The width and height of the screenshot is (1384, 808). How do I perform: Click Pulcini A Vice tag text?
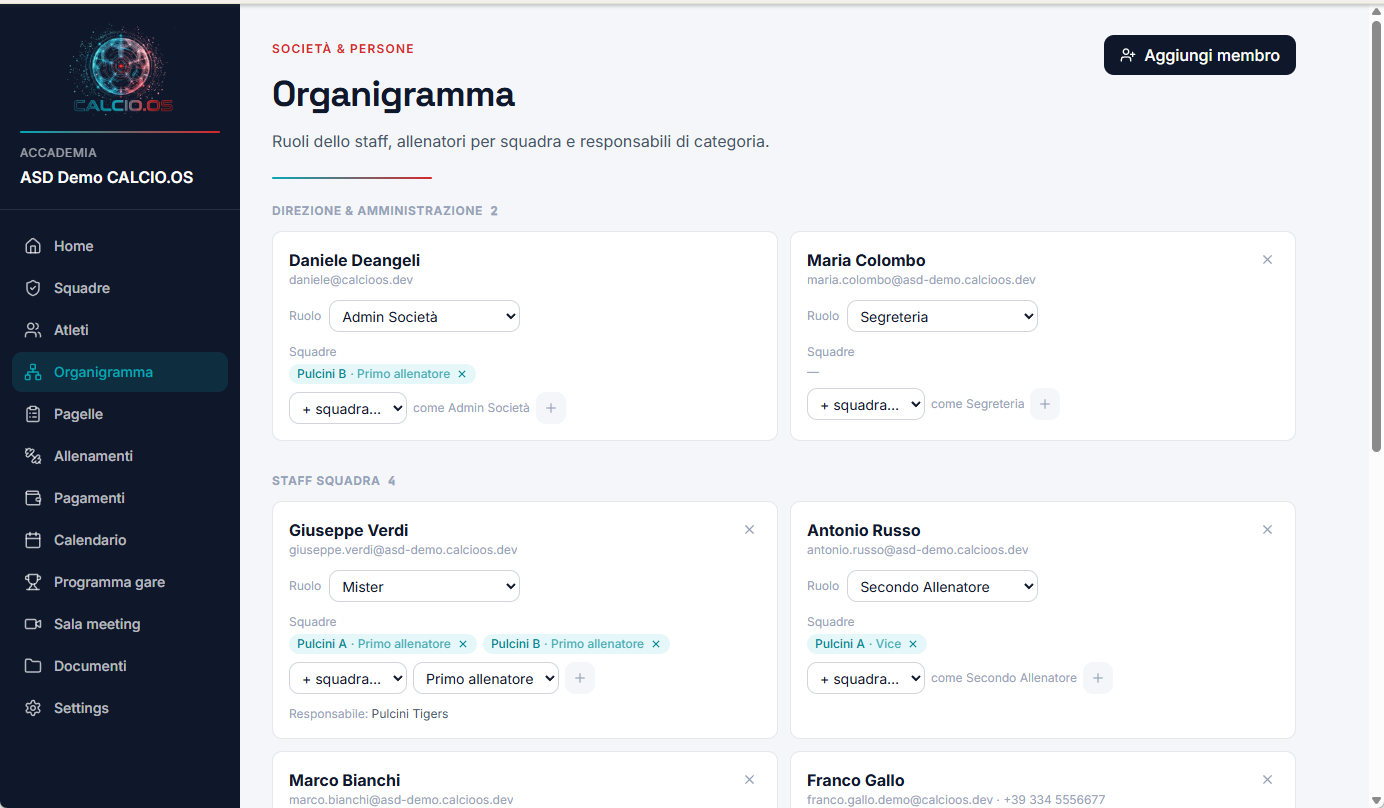(858, 644)
